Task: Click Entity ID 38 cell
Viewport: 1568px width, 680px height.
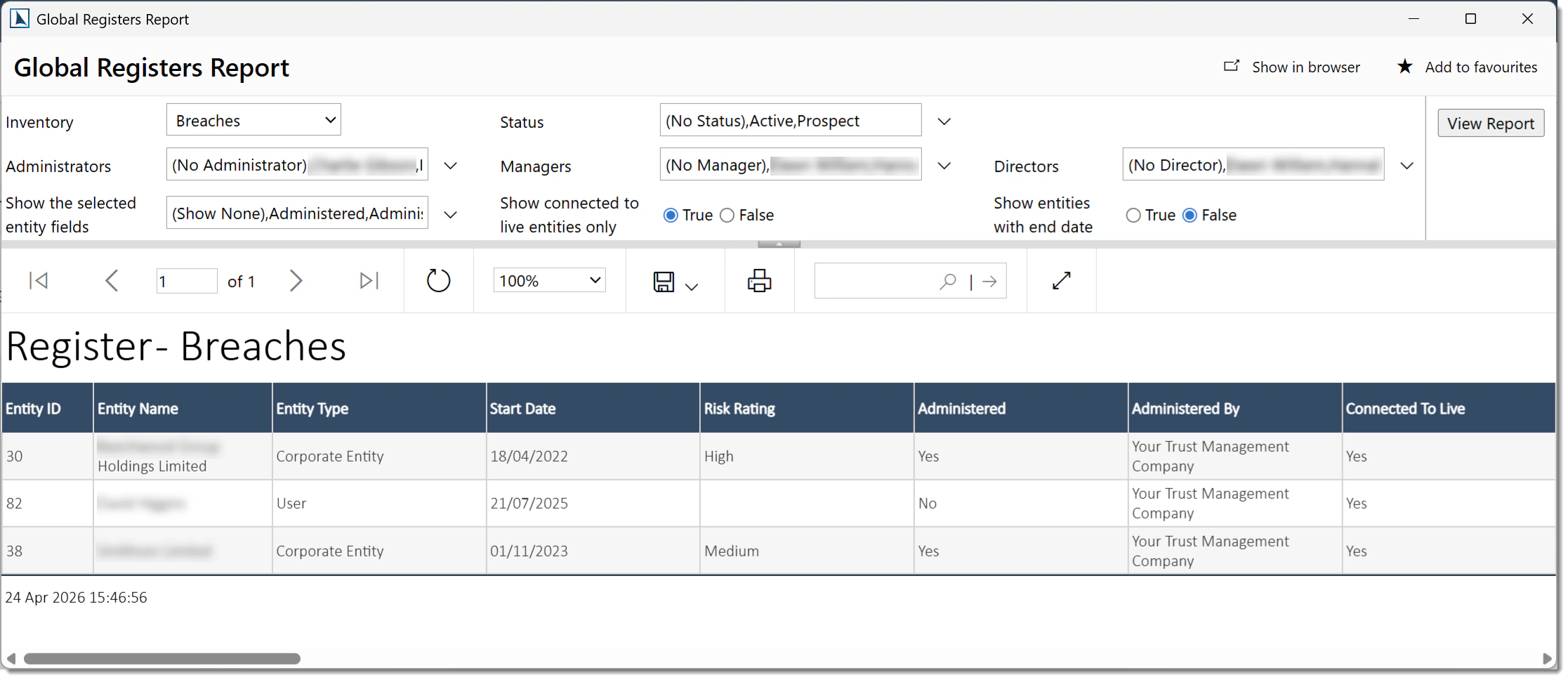Action: (x=47, y=551)
